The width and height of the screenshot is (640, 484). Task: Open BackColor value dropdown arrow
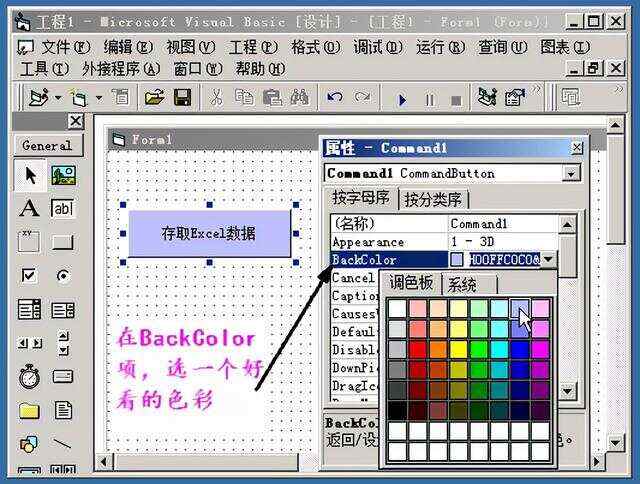click(549, 259)
